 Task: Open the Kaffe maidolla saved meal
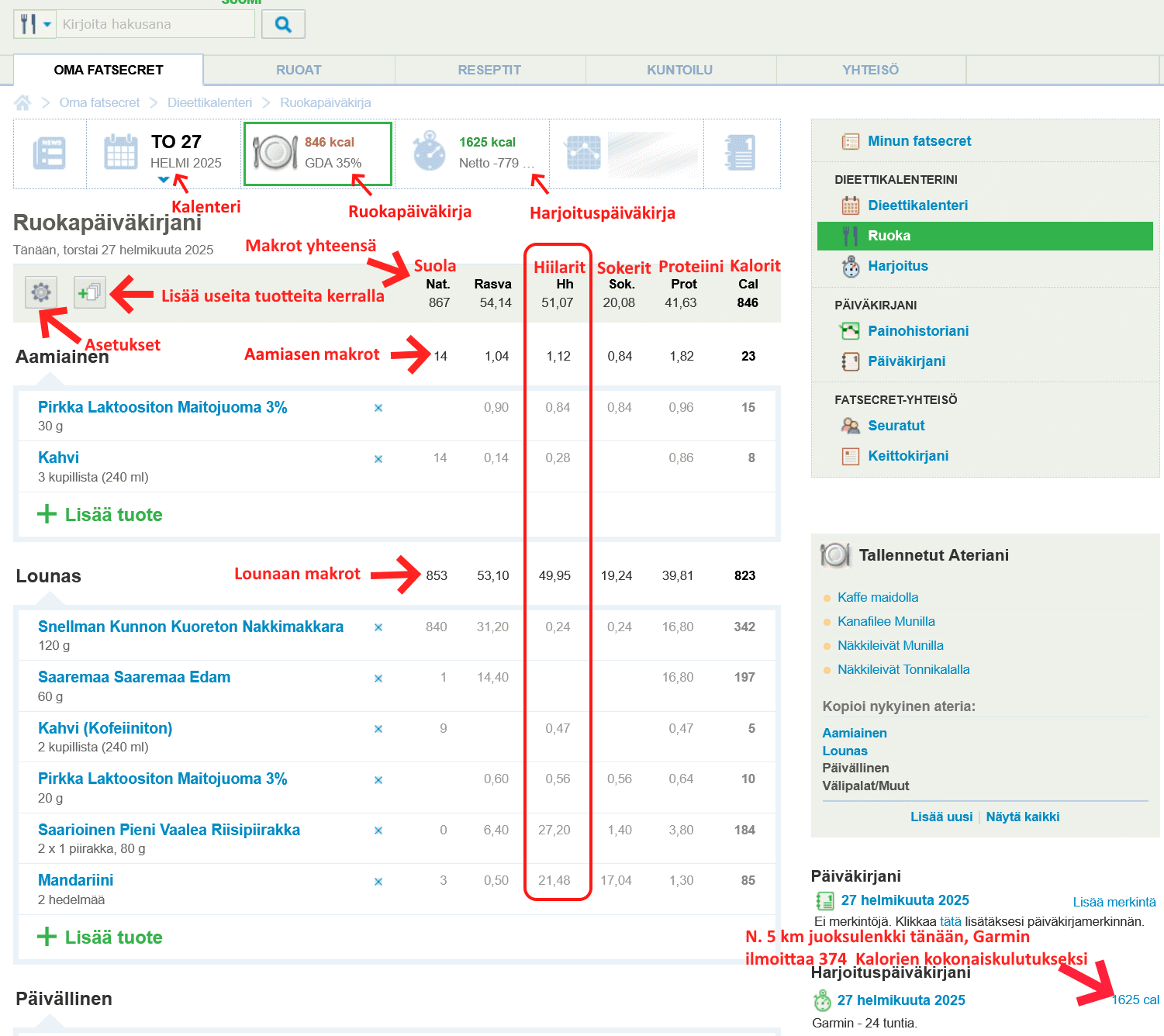[877, 597]
